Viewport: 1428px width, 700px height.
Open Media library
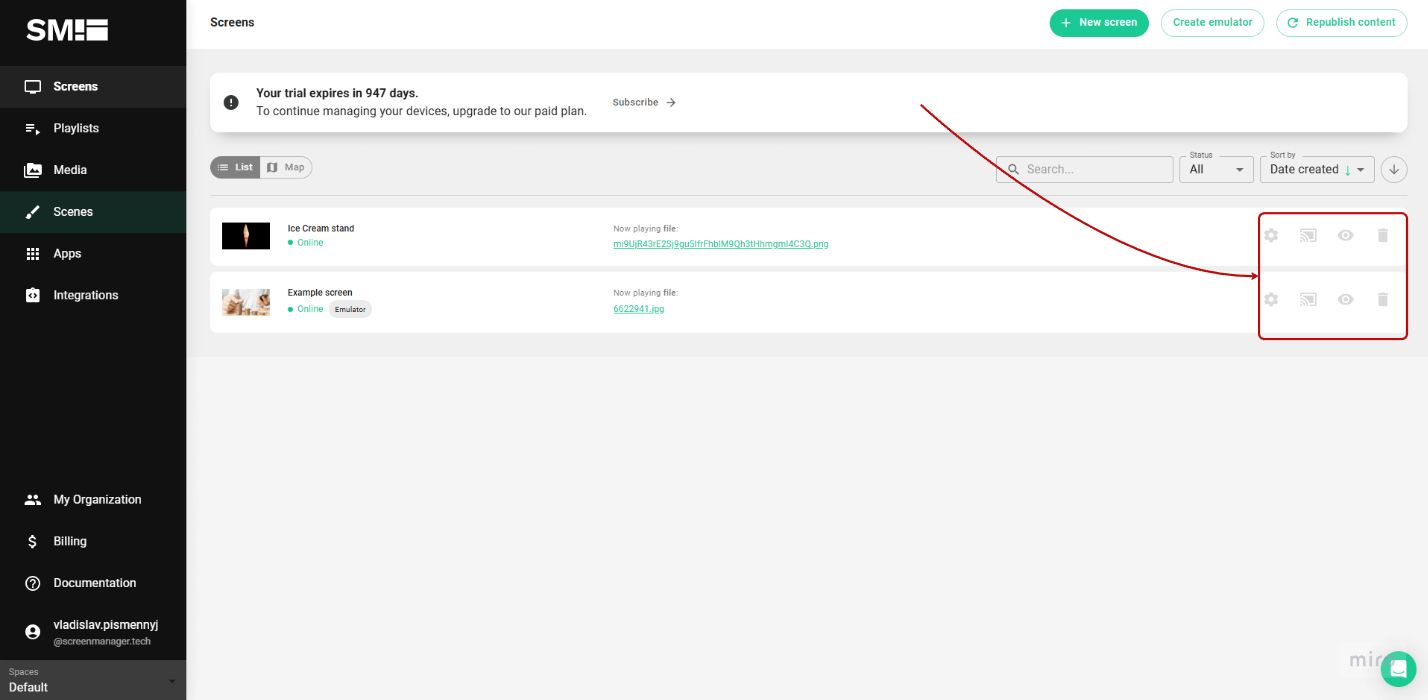coord(93,170)
